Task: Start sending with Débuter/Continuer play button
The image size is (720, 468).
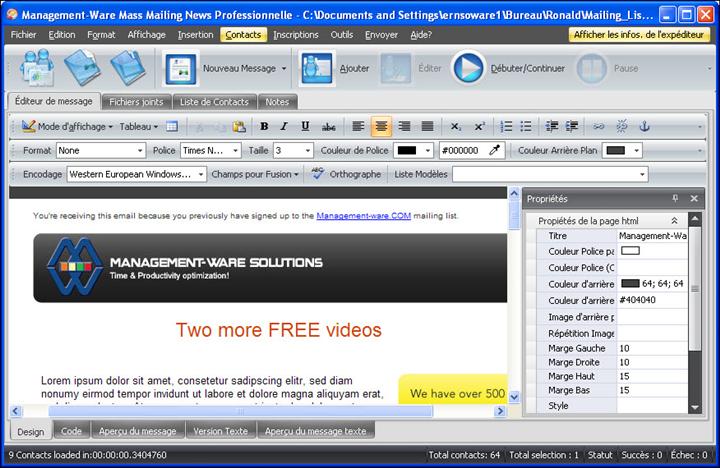Action: point(468,68)
